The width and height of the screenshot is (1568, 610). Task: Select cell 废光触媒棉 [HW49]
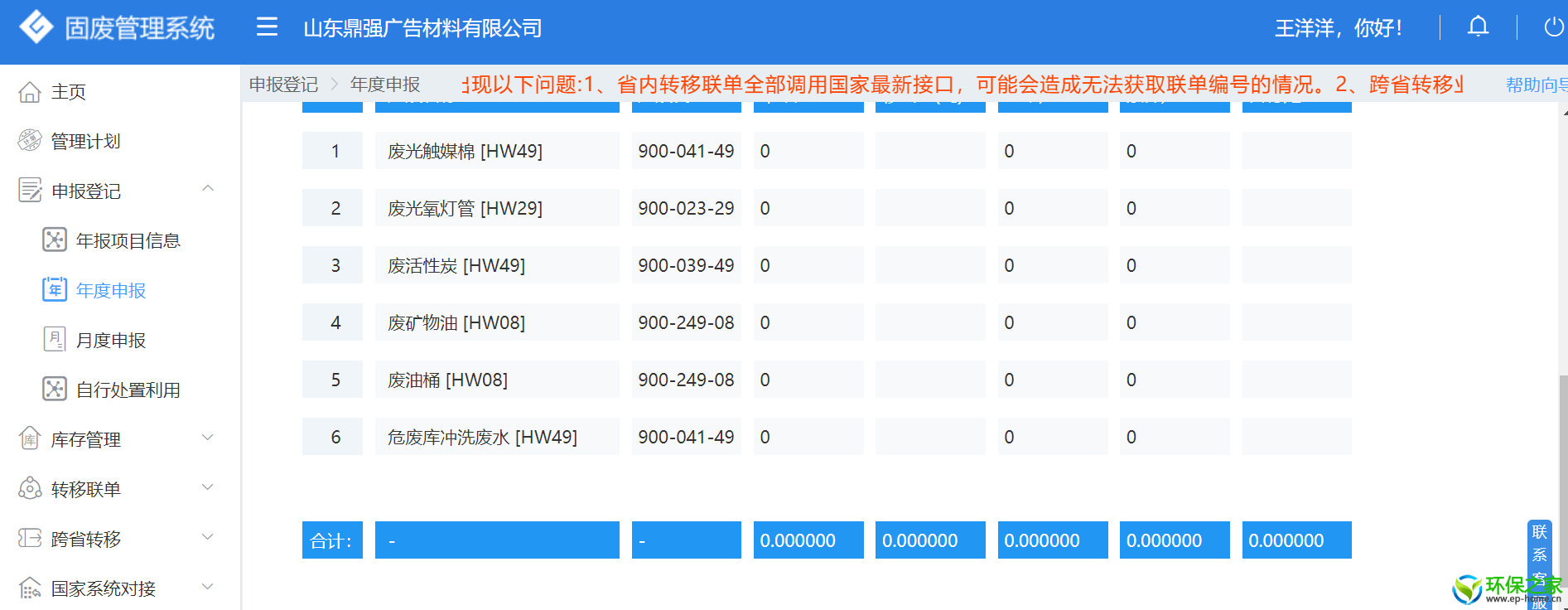pos(497,151)
